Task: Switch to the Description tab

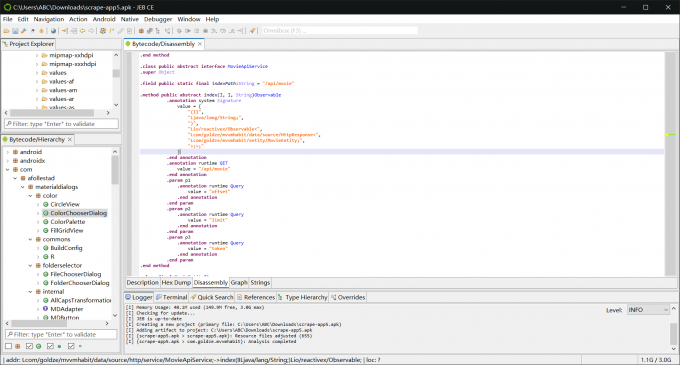Action: 142,283
